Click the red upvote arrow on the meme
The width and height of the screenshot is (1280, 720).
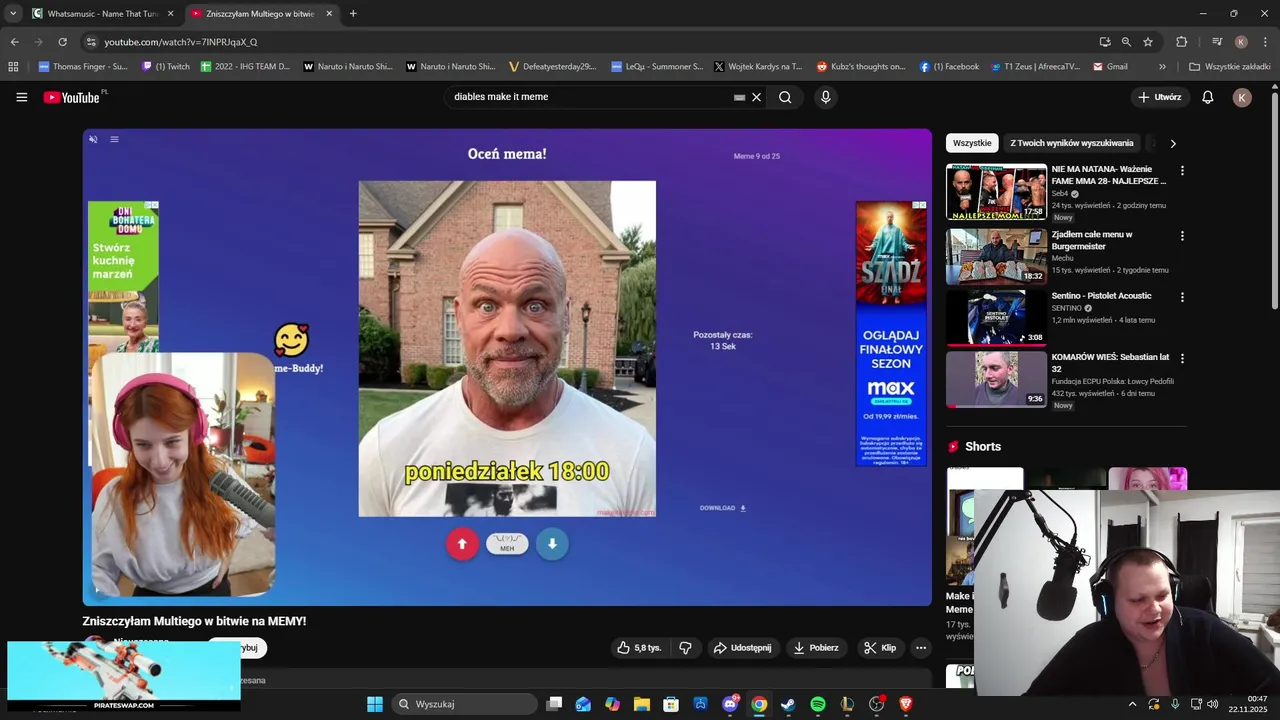pos(462,544)
